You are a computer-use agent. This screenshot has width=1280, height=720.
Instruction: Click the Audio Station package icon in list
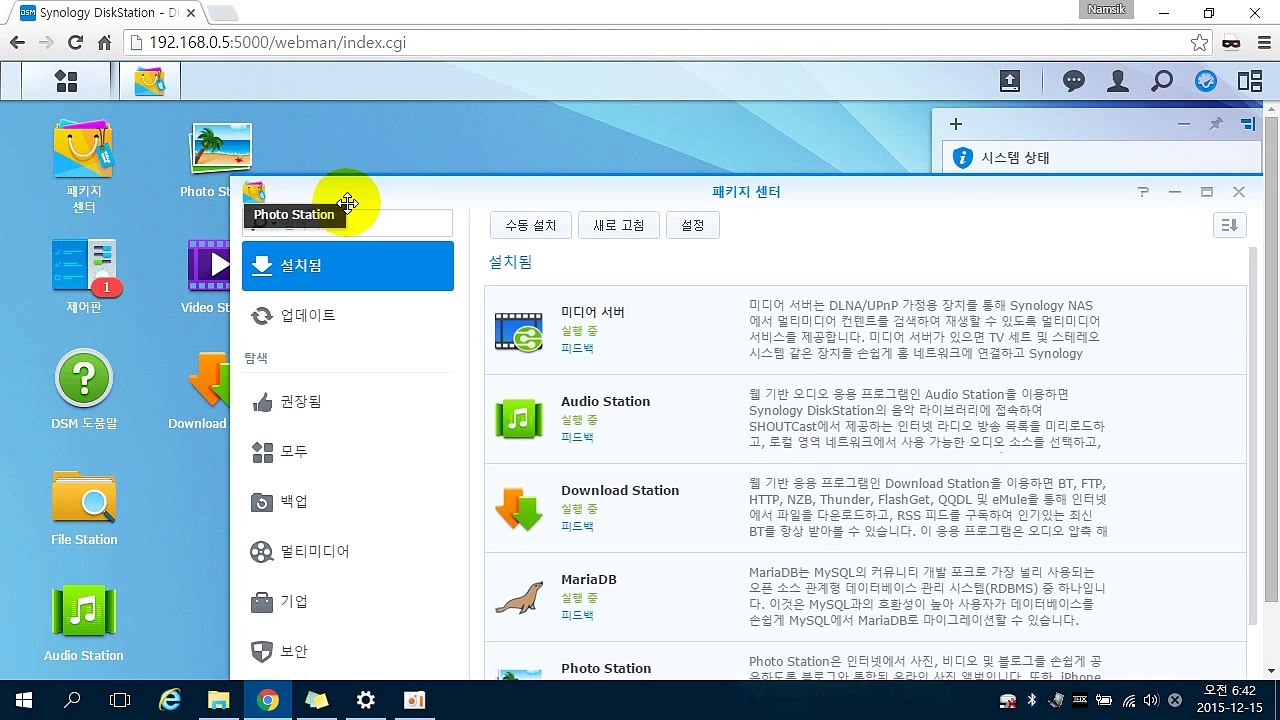point(518,419)
